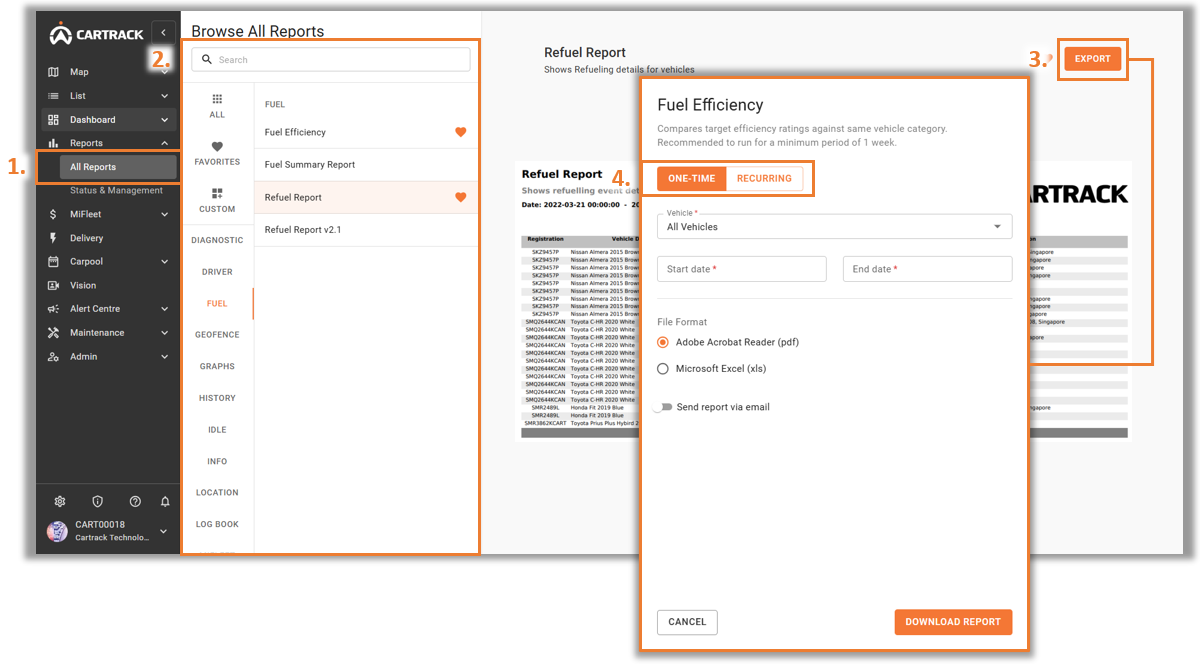Viewport: 1200px width, 664px height.
Task: Expand the MiFleet menu chevron
Action: pyautogui.click(x=165, y=214)
